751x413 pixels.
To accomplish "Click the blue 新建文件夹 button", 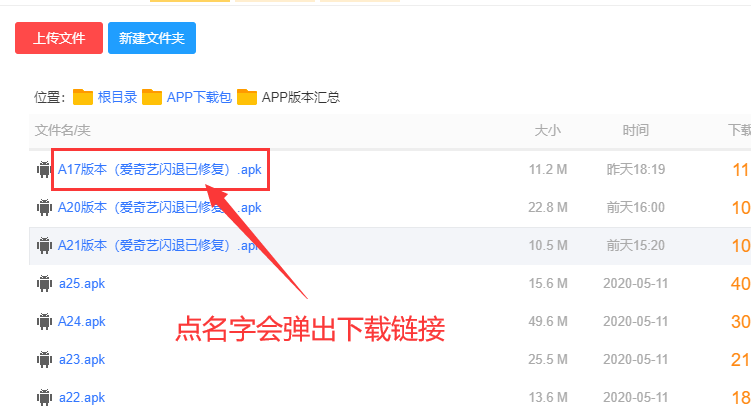I will (152, 38).
